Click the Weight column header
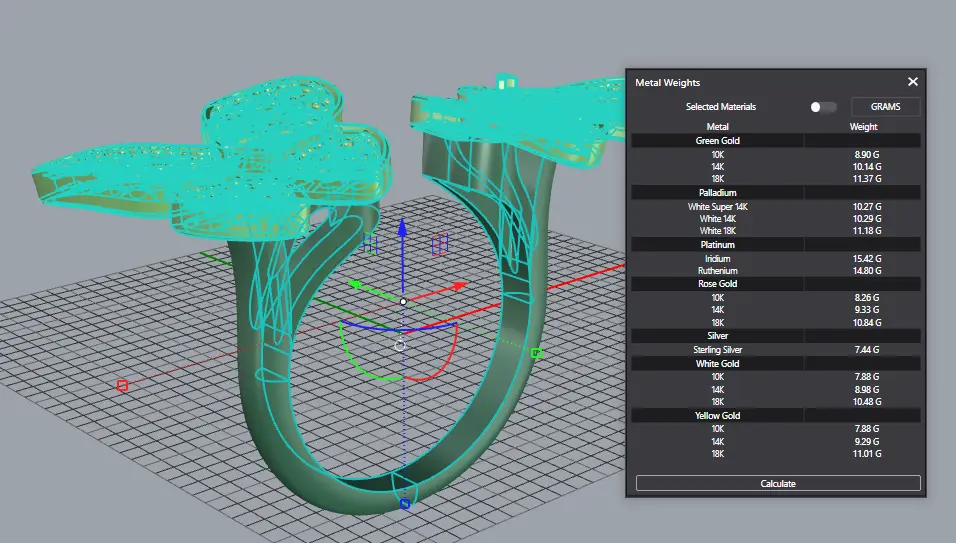Viewport: 956px width, 543px height. (863, 127)
